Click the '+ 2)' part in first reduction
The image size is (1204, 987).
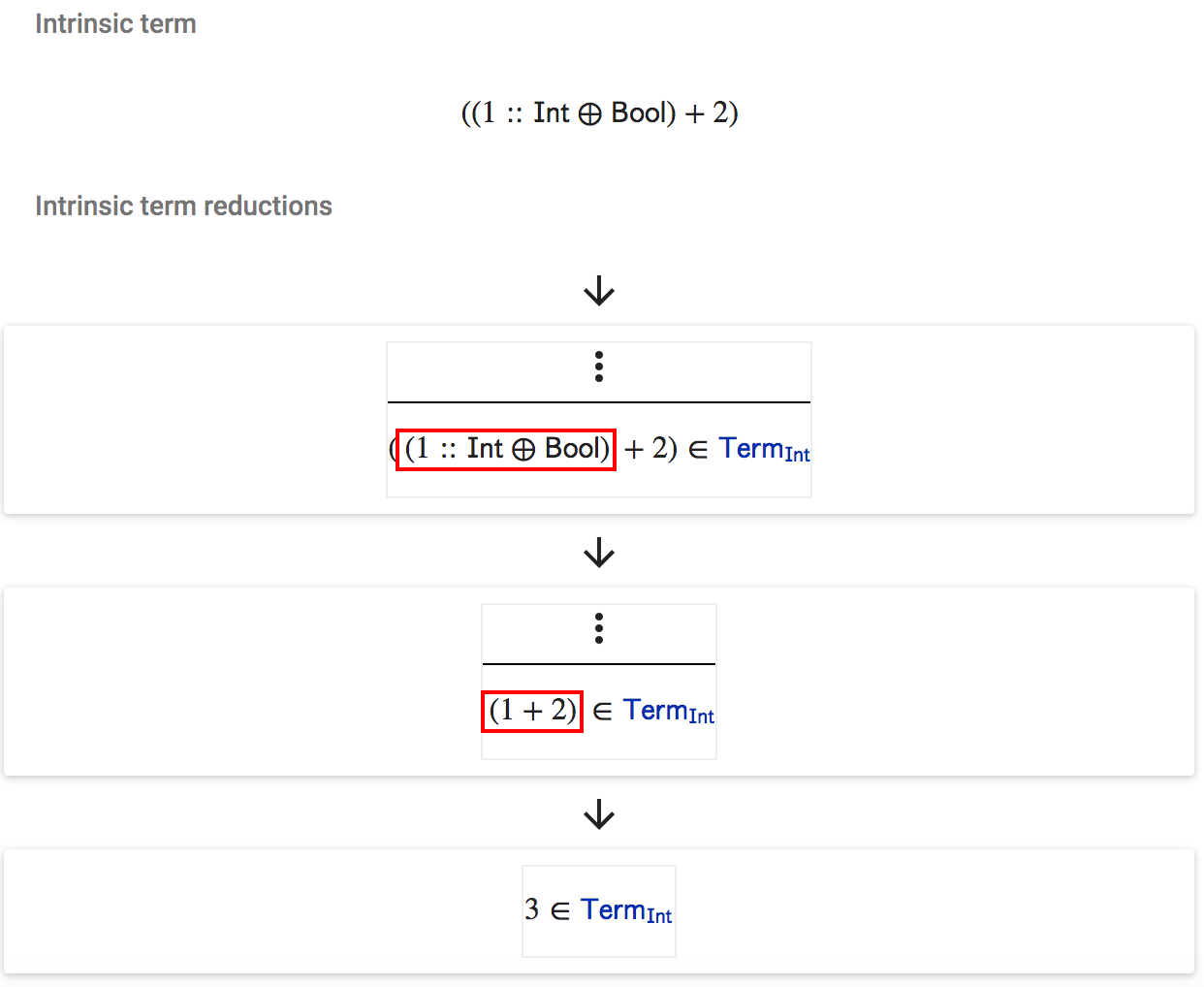(650, 449)
